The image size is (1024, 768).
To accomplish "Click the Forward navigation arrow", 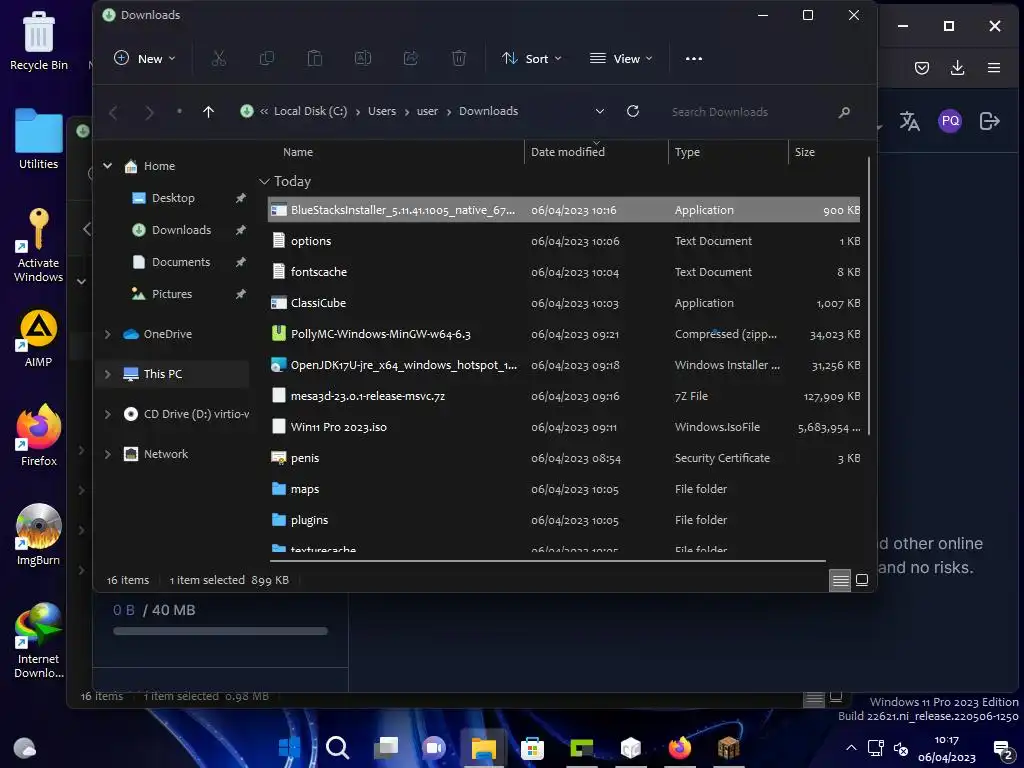I will tap(149, 112).
